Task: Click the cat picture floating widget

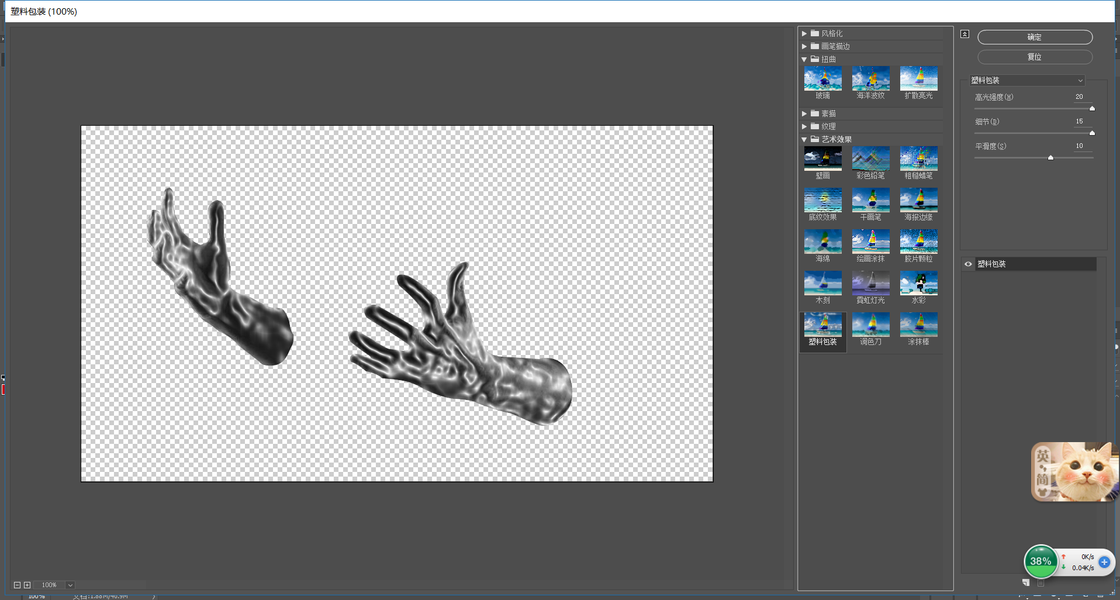Action: [1075, 472]
